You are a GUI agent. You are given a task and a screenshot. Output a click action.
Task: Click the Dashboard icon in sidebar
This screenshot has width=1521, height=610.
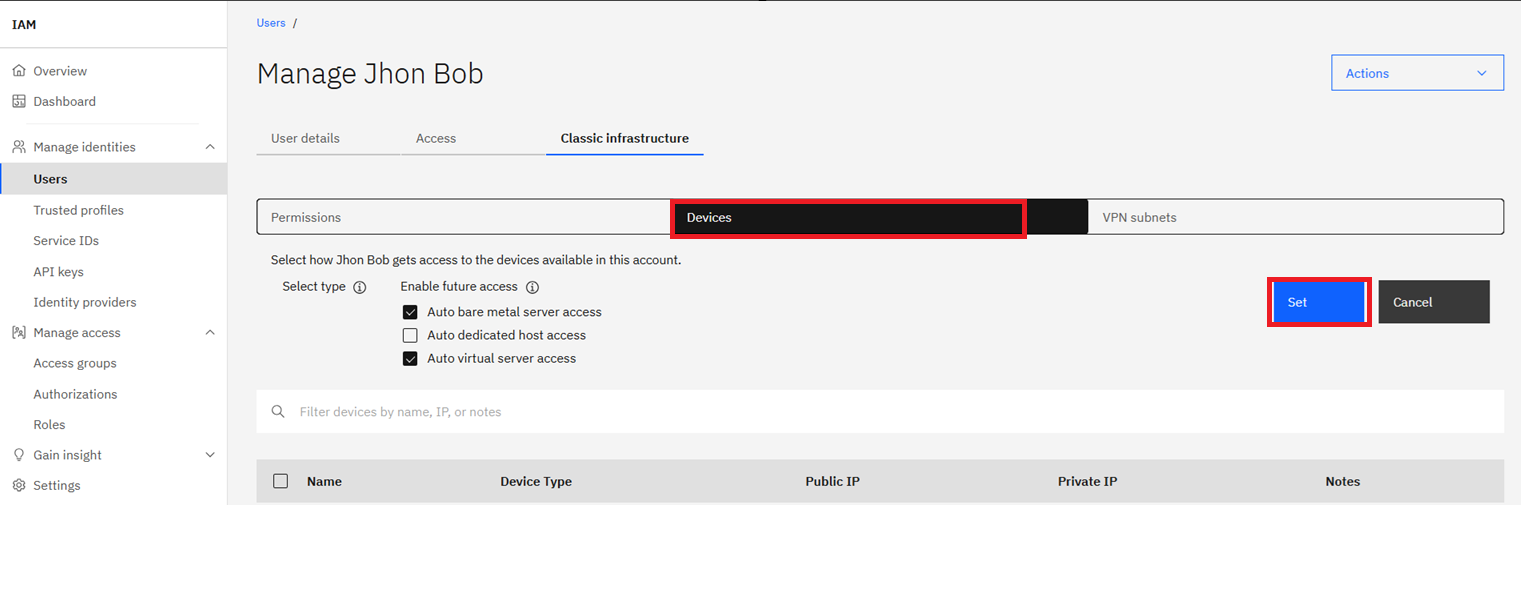tap(19, 101)
